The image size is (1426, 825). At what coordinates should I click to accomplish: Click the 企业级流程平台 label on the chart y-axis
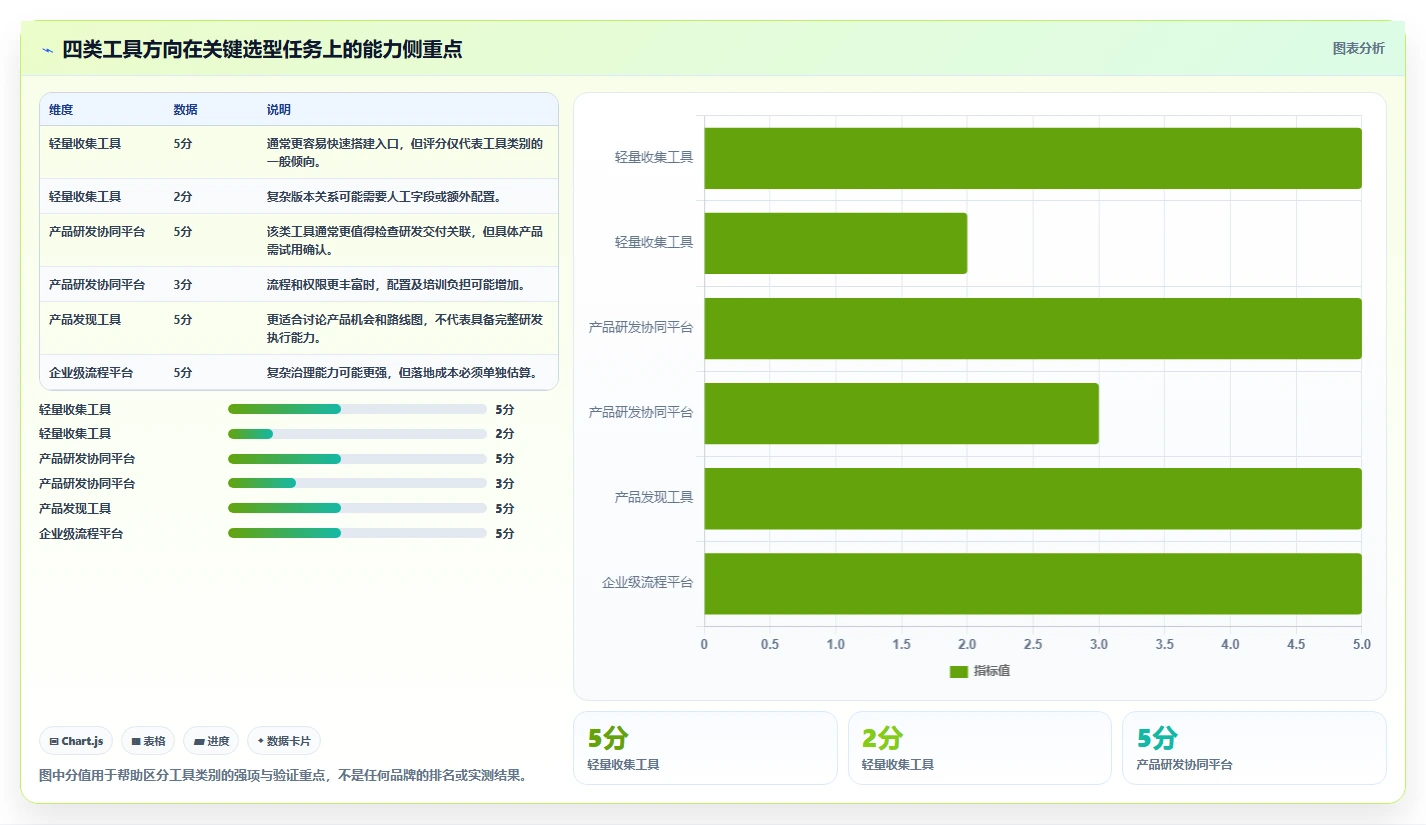(647, 582)
